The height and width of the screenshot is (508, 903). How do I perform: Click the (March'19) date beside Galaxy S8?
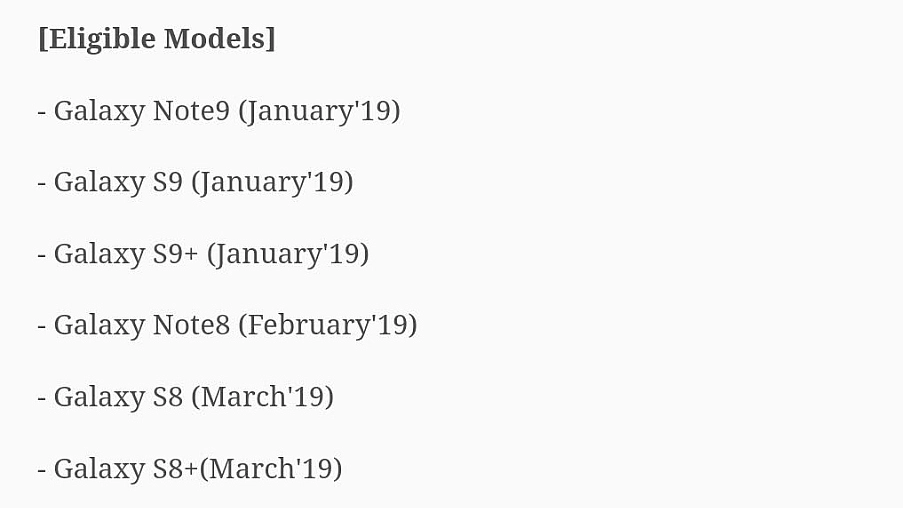(263, 397)
